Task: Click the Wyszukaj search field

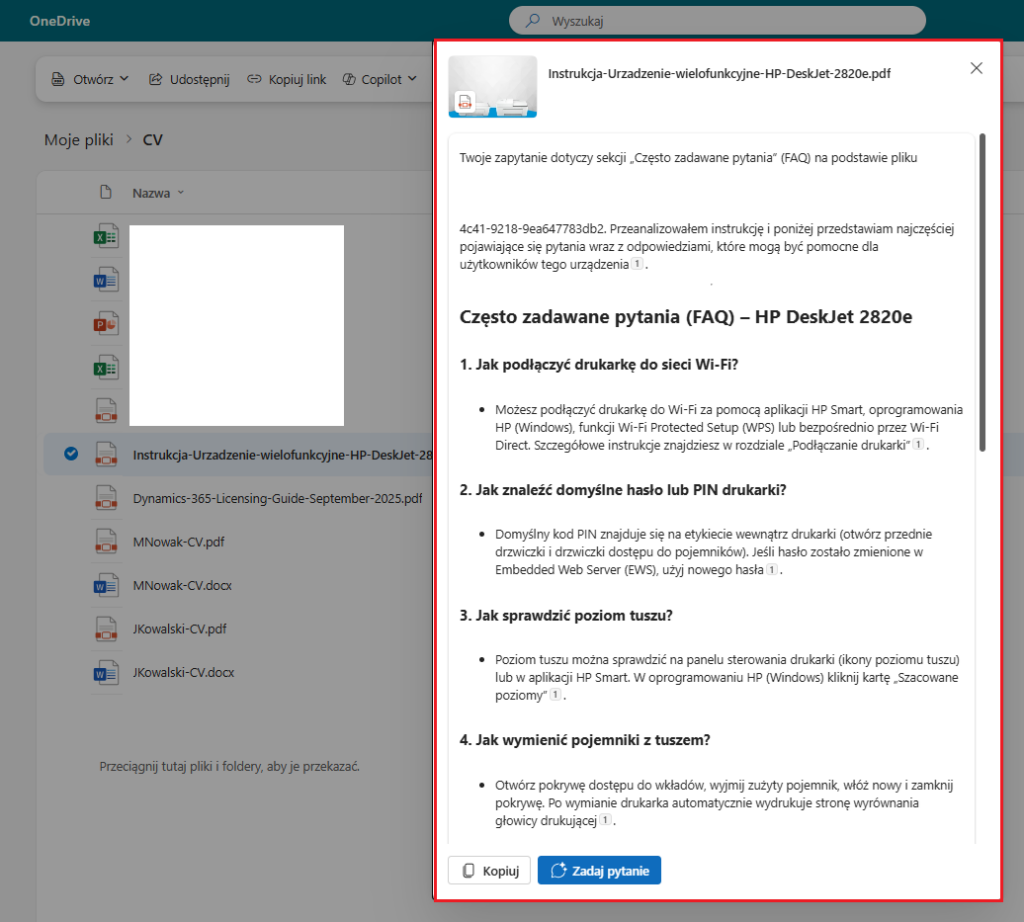Action: coord(717,20)
